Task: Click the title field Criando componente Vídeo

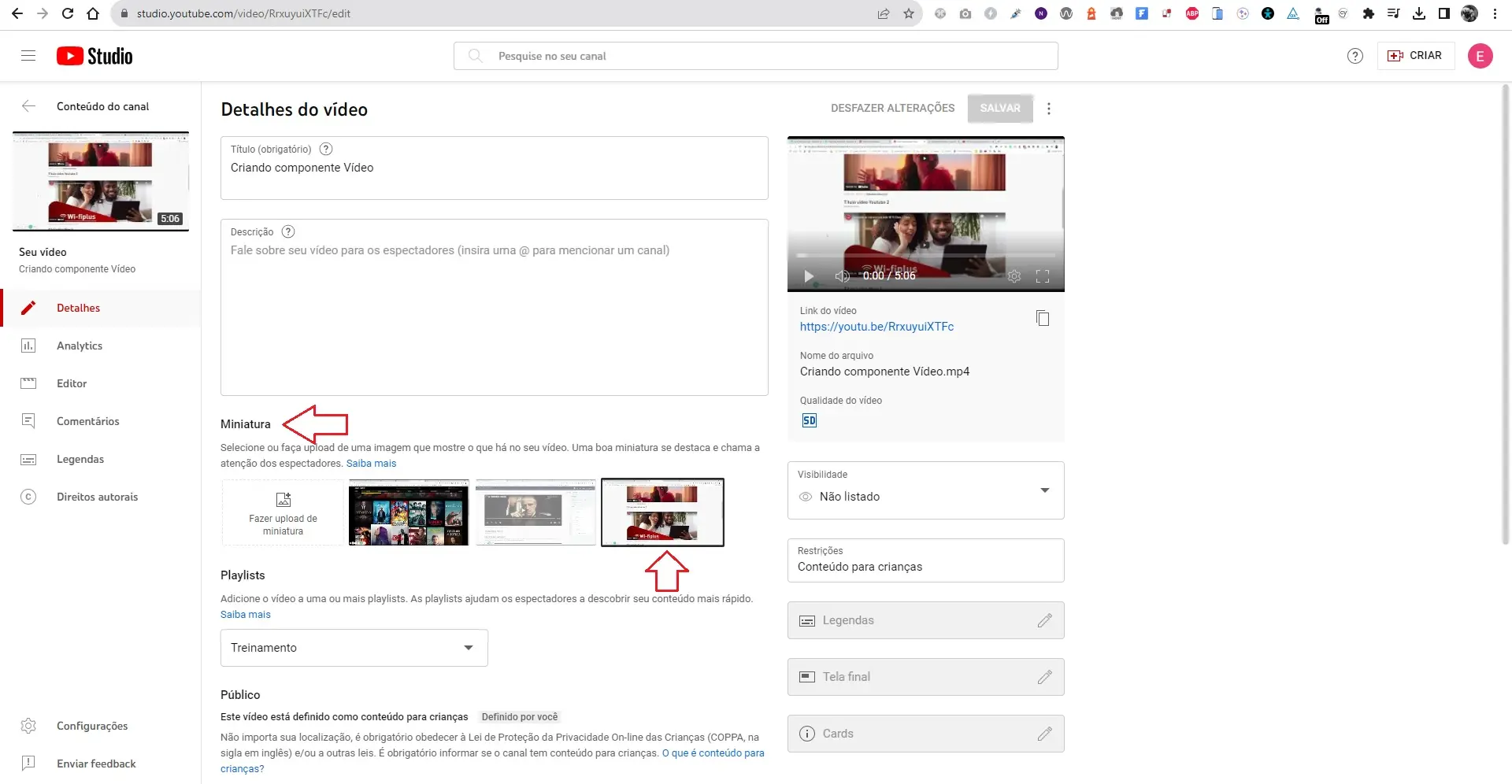Action: 495,168
